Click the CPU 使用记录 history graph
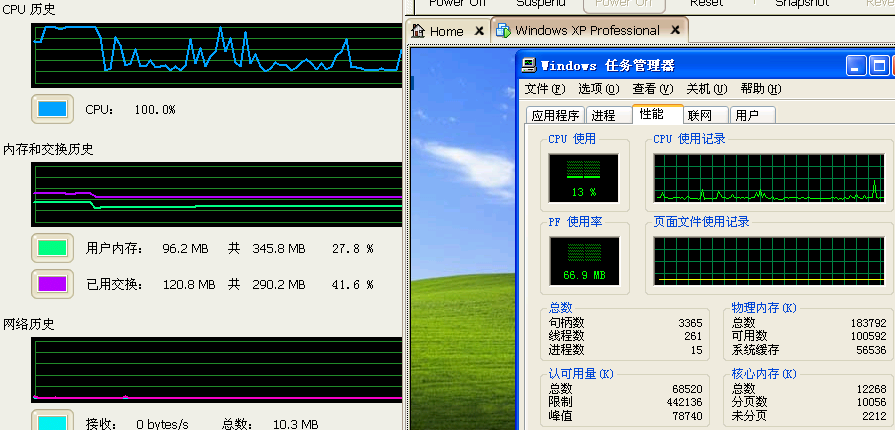 [769, 178]
